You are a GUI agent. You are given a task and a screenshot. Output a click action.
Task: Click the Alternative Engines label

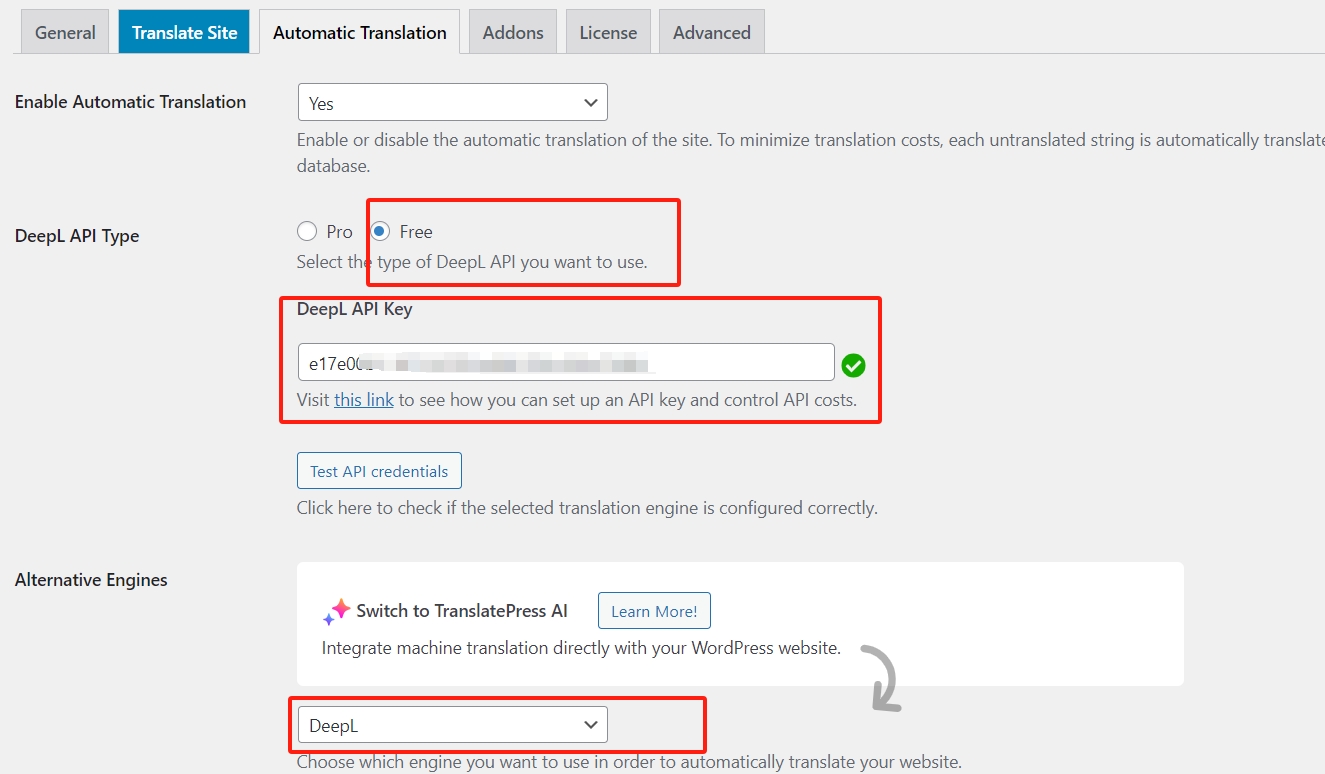pos(91,580)
